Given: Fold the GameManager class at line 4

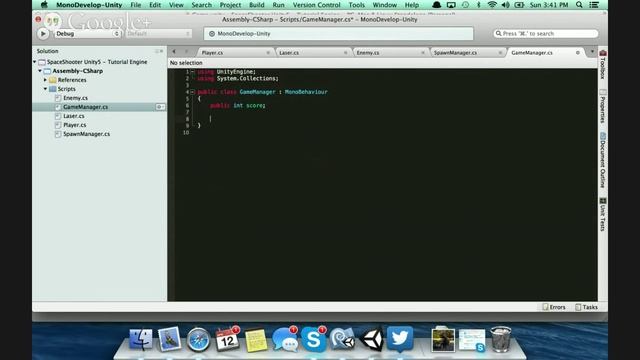Looking at the screenshot, I should coord(192,92).
